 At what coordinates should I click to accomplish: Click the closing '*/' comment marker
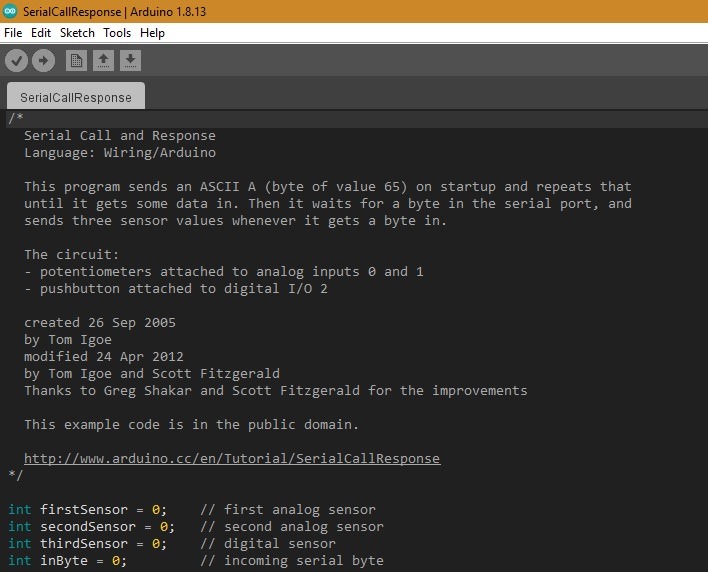(16, 475)
